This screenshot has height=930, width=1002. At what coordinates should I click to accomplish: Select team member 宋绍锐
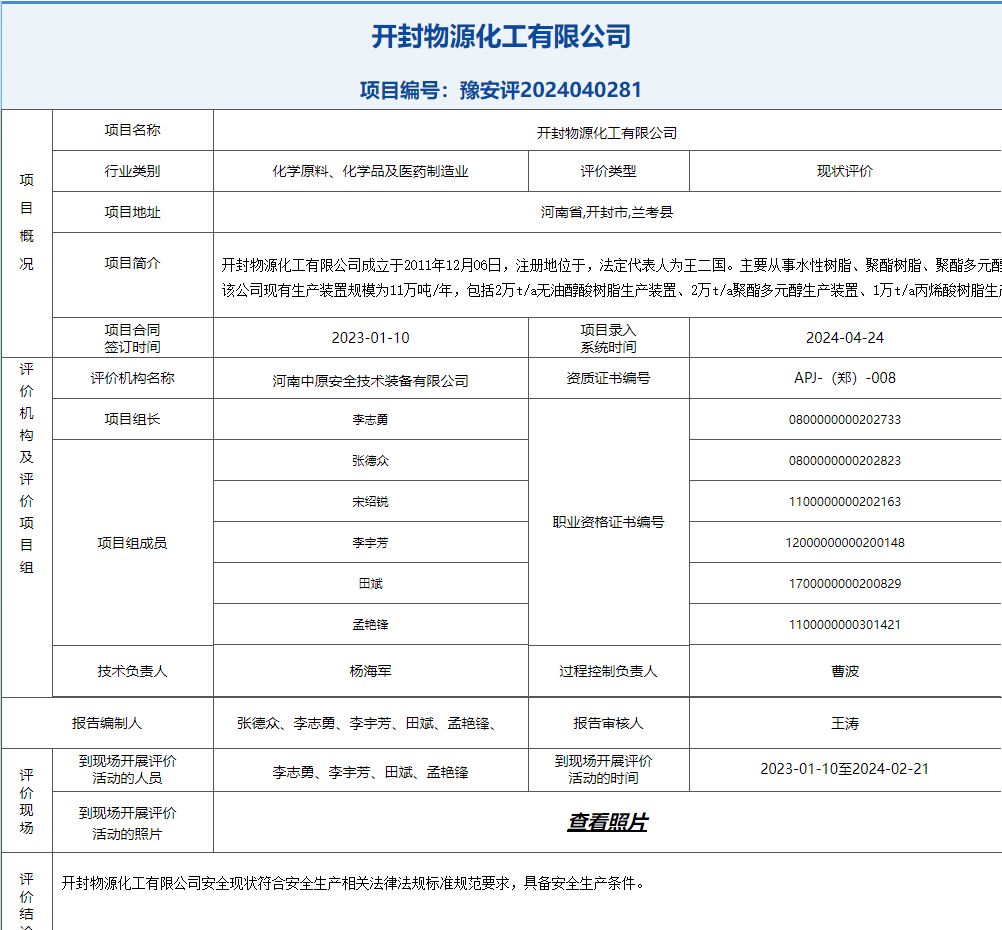click(371, 502)
